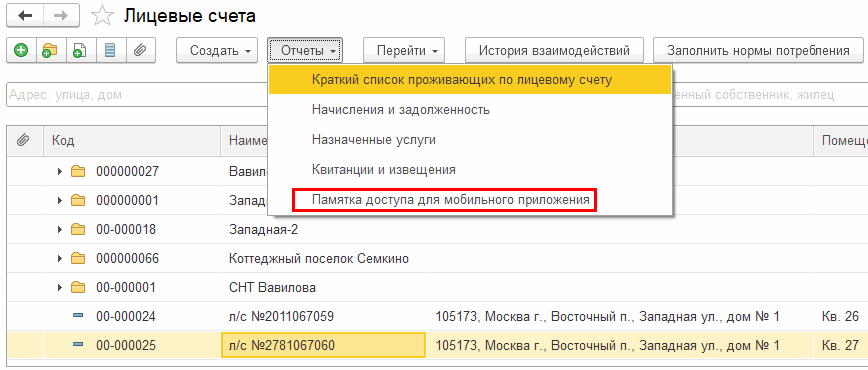Expand group 000000001
This screenshot has width=868, height=370.
[x=60, y=201]
